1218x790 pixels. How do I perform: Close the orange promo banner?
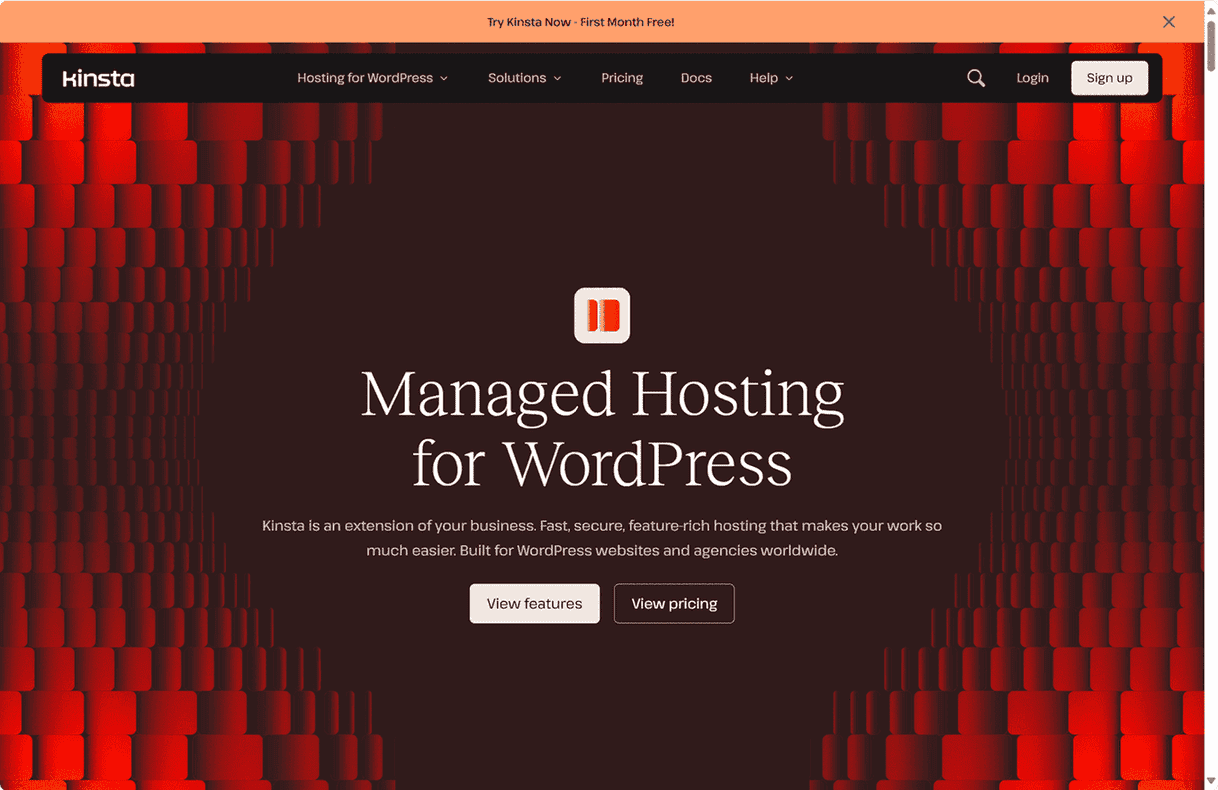point(1168,22)
